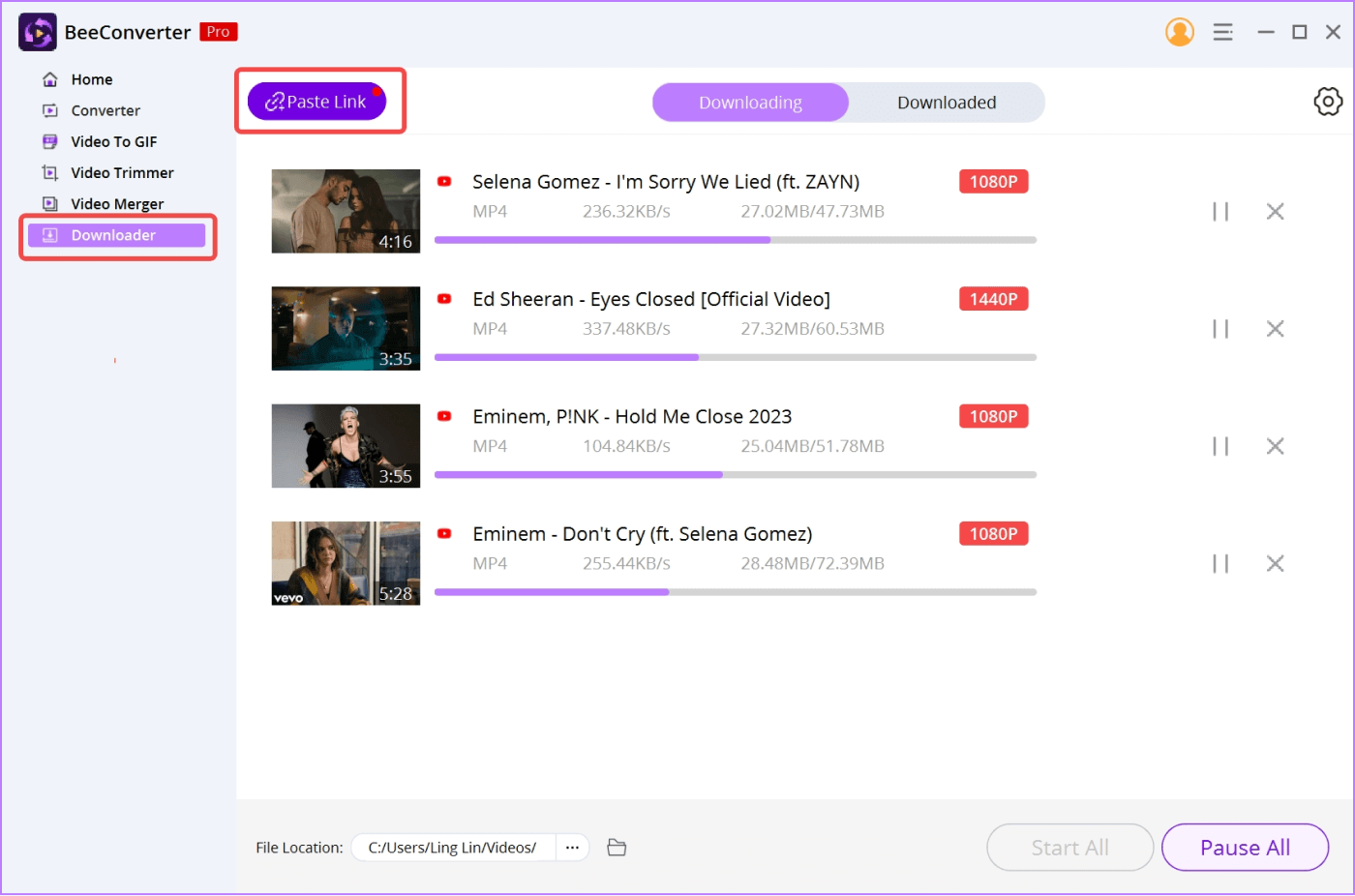
Task: Pause the Hold Me Close 2023 download
Action: point(1220,446)
